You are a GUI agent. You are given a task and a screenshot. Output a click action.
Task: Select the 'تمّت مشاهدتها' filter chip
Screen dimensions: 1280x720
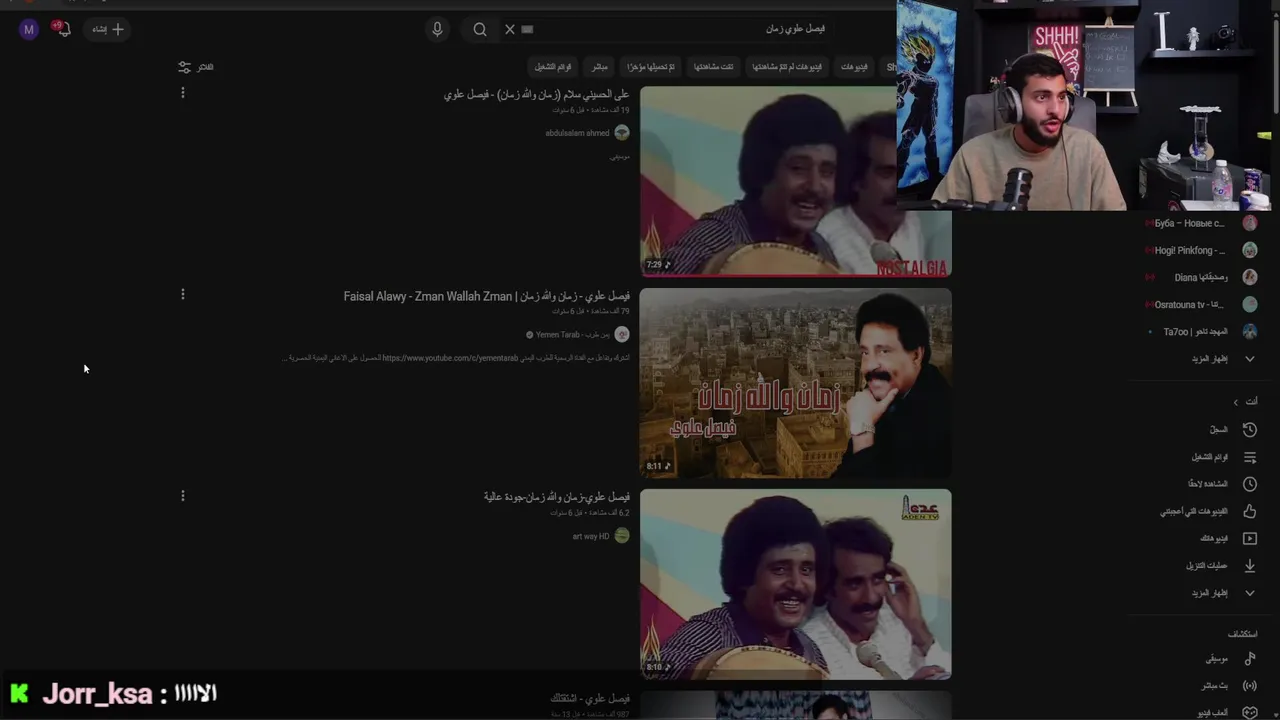pyautogui.click(x=714, y=67)
